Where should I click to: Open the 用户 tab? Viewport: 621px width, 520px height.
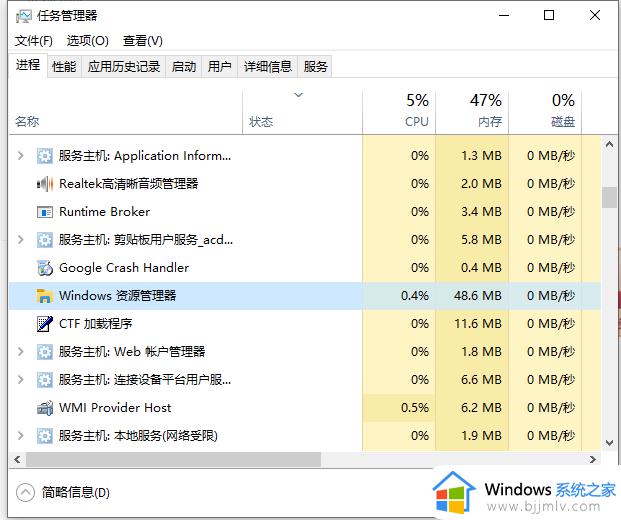tap(219, 66)
